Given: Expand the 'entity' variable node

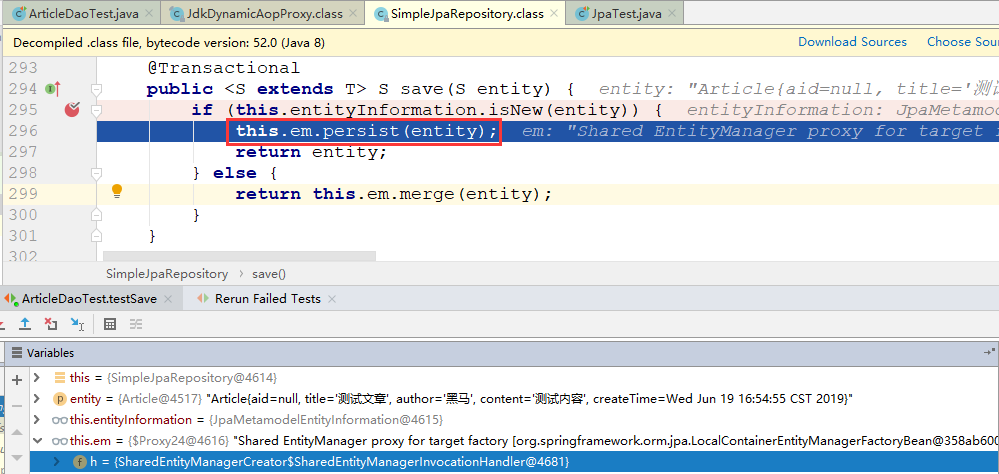Looking at the screenshot, I should 37,399.
